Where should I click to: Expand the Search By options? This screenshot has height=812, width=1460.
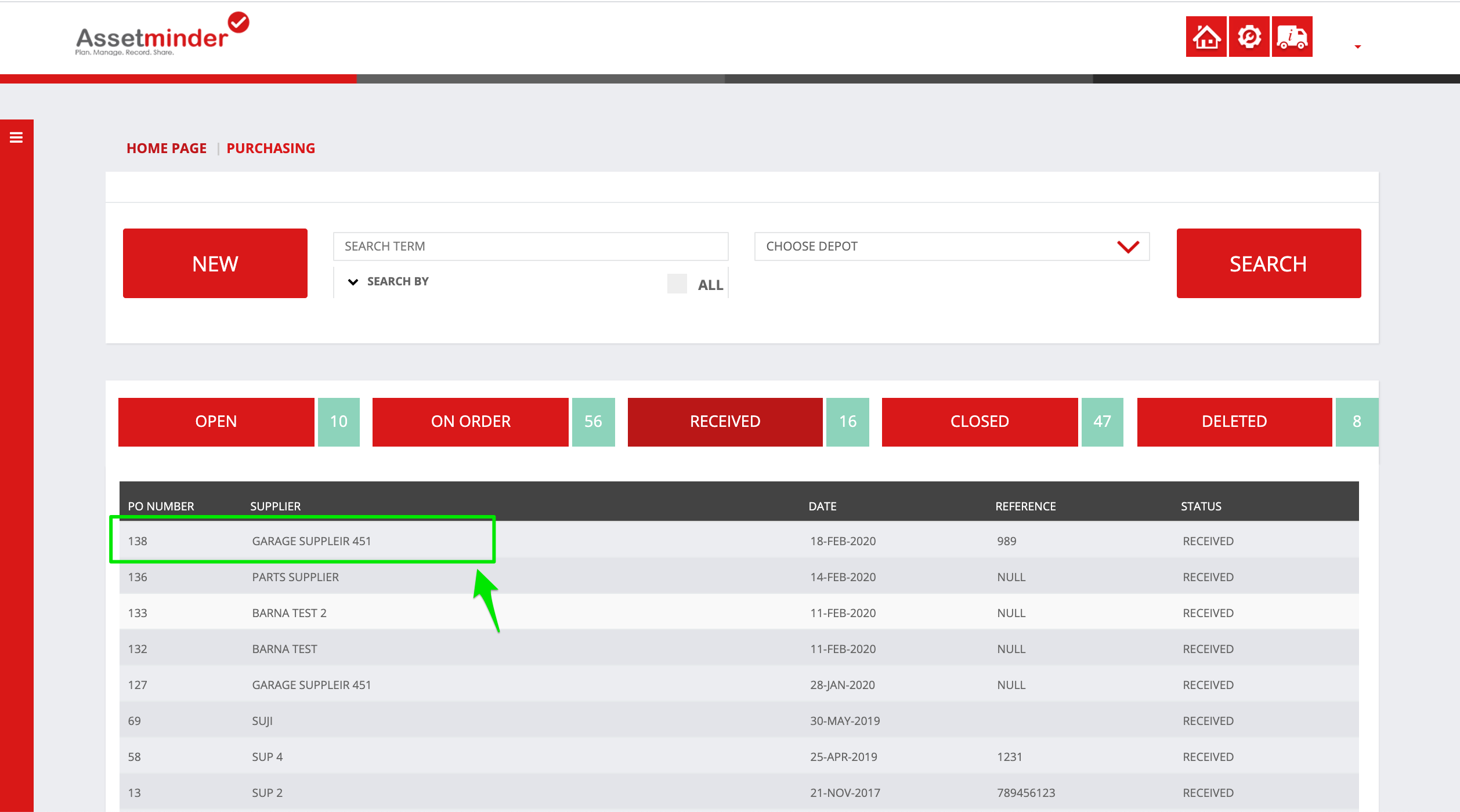389,281
